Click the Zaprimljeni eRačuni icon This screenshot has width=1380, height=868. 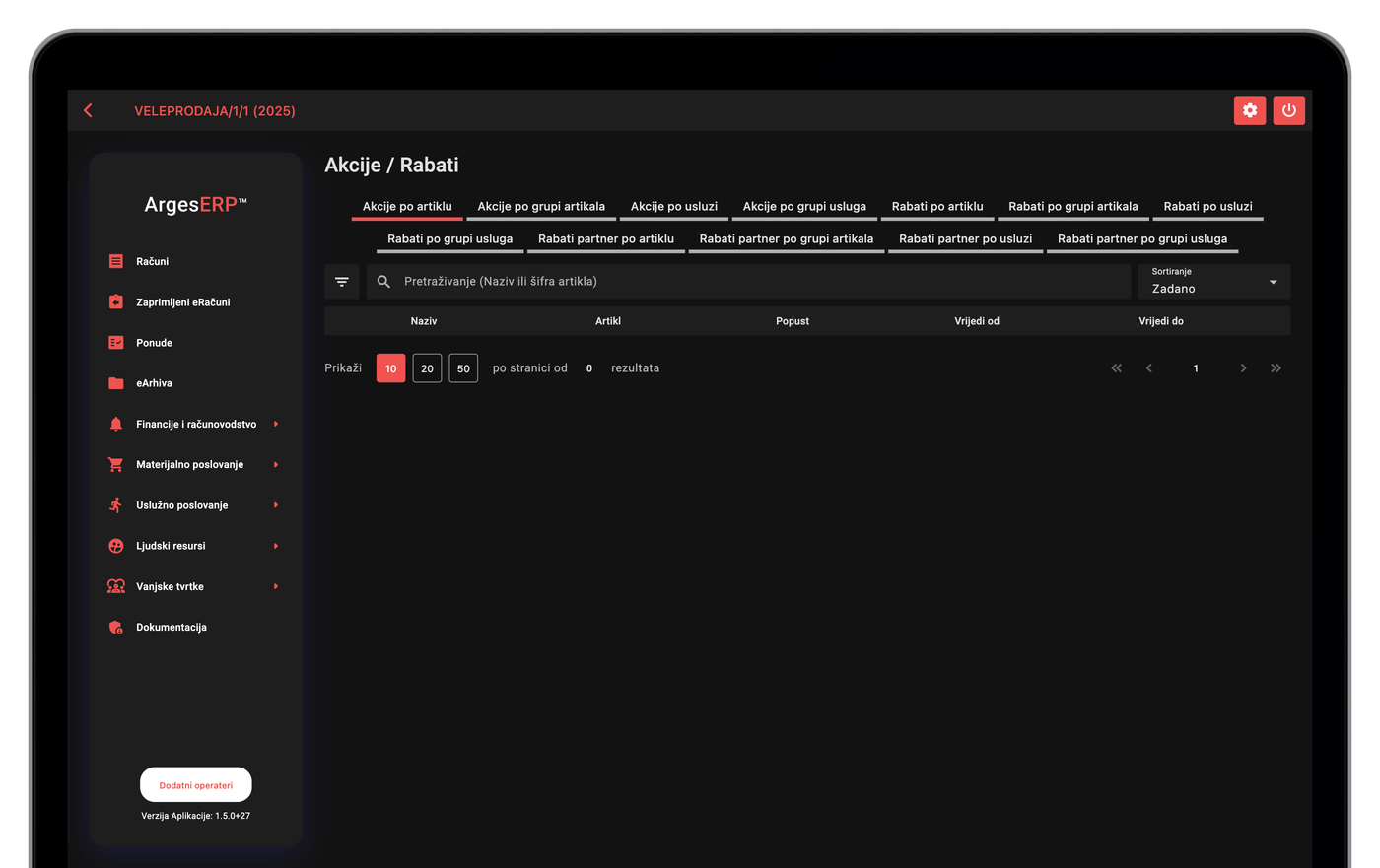[116, 301]
